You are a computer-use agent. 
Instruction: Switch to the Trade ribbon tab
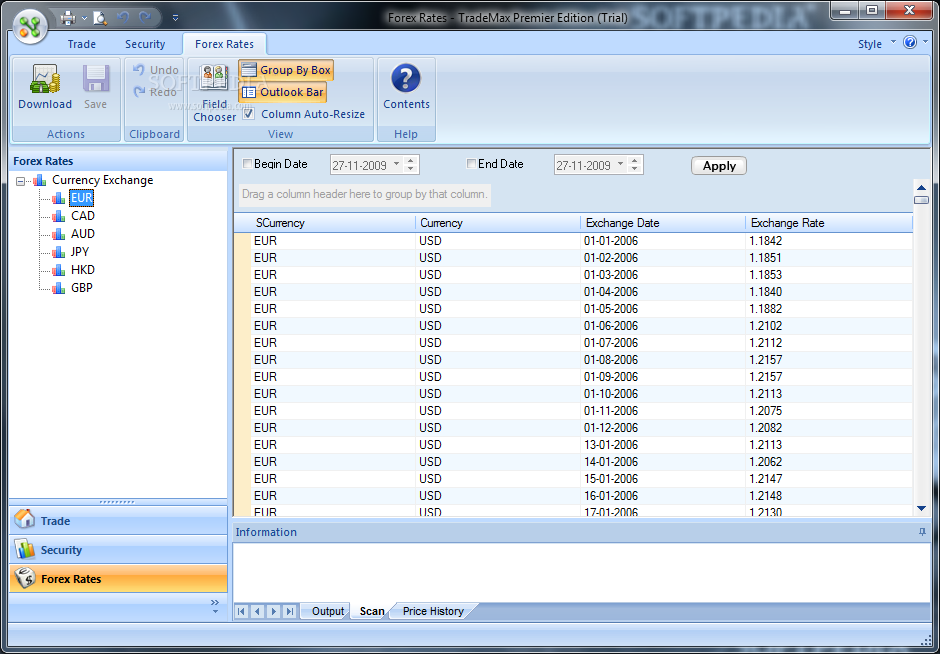click(82, 44)
